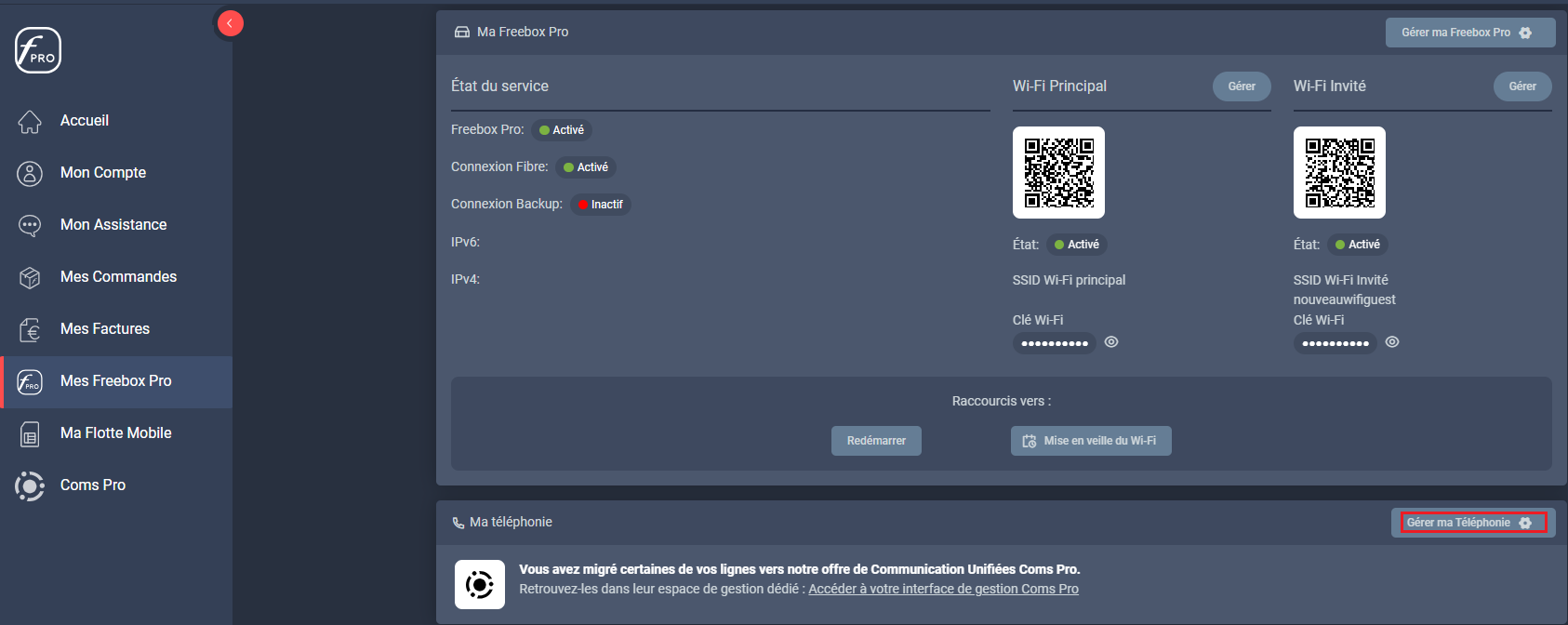Image resolution: width=1568 pixels, height=625 pixels.
Task: Open link Accéder à votre interface Coms Pro
Action: 943,589
